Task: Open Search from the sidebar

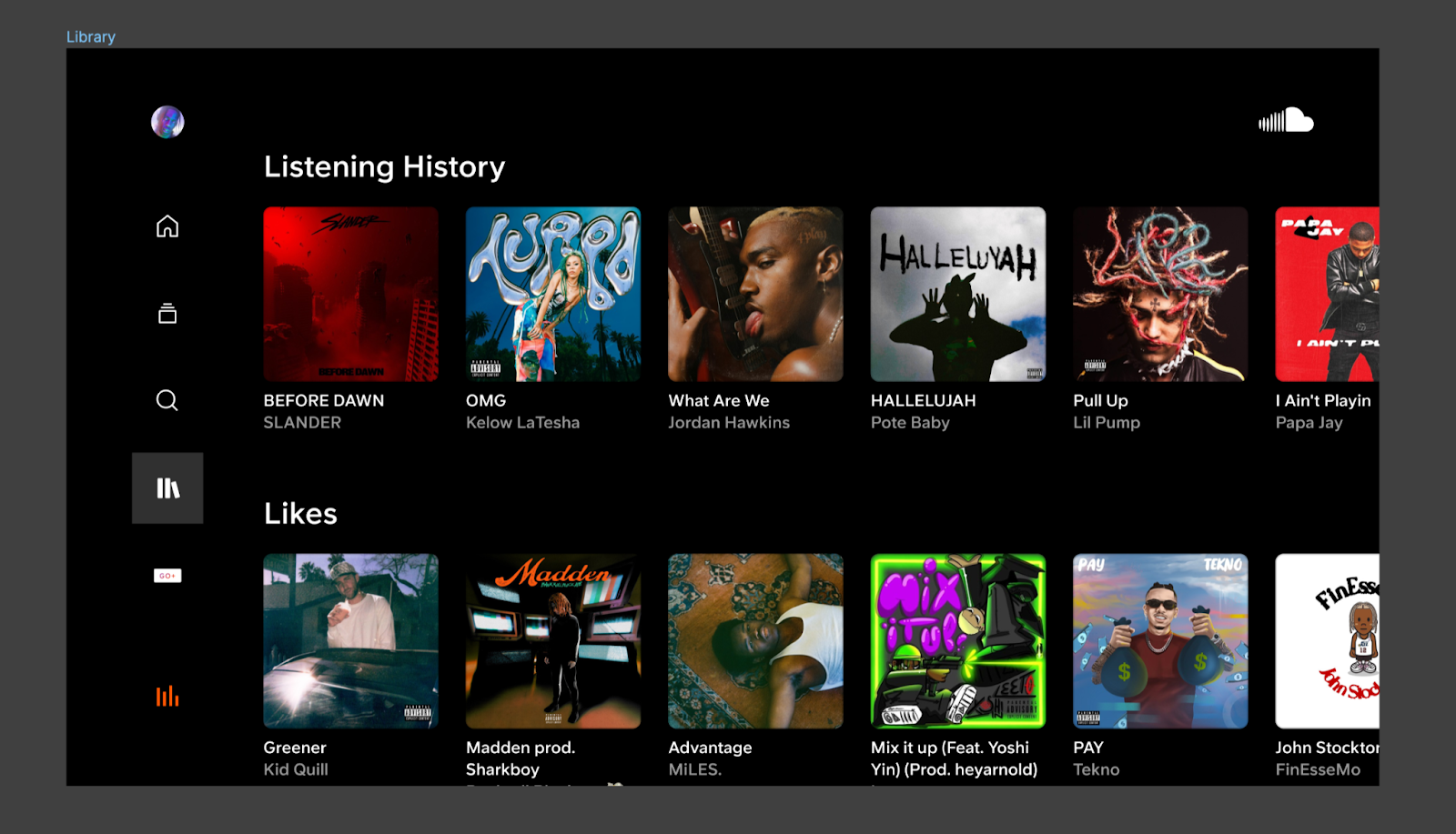Action: click(167, 400)
